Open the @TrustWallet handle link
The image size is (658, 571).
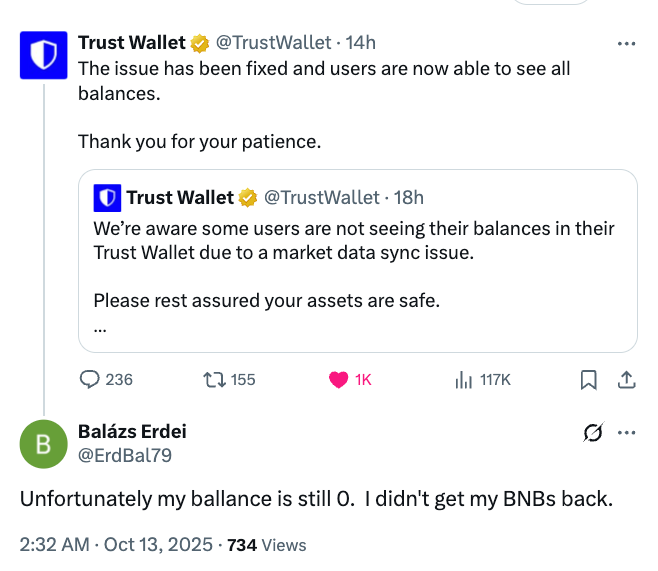pos(273,43)
